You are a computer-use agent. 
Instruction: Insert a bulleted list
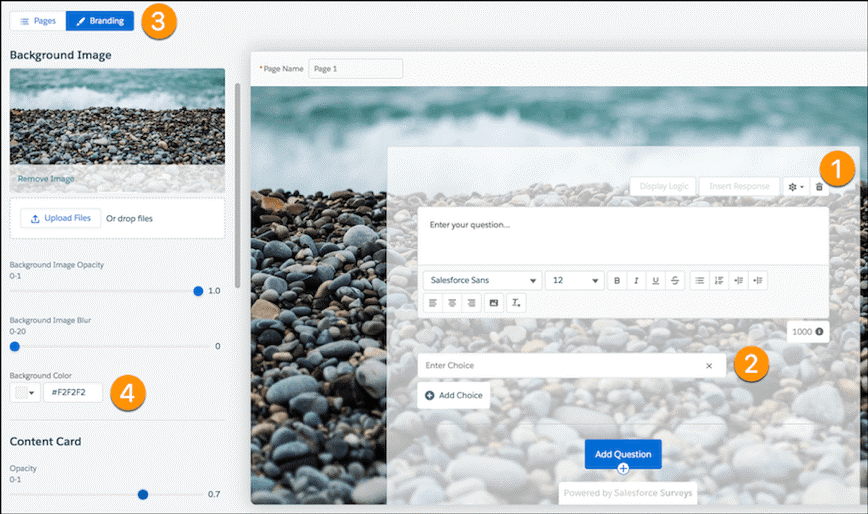click(x=700, y=281)
